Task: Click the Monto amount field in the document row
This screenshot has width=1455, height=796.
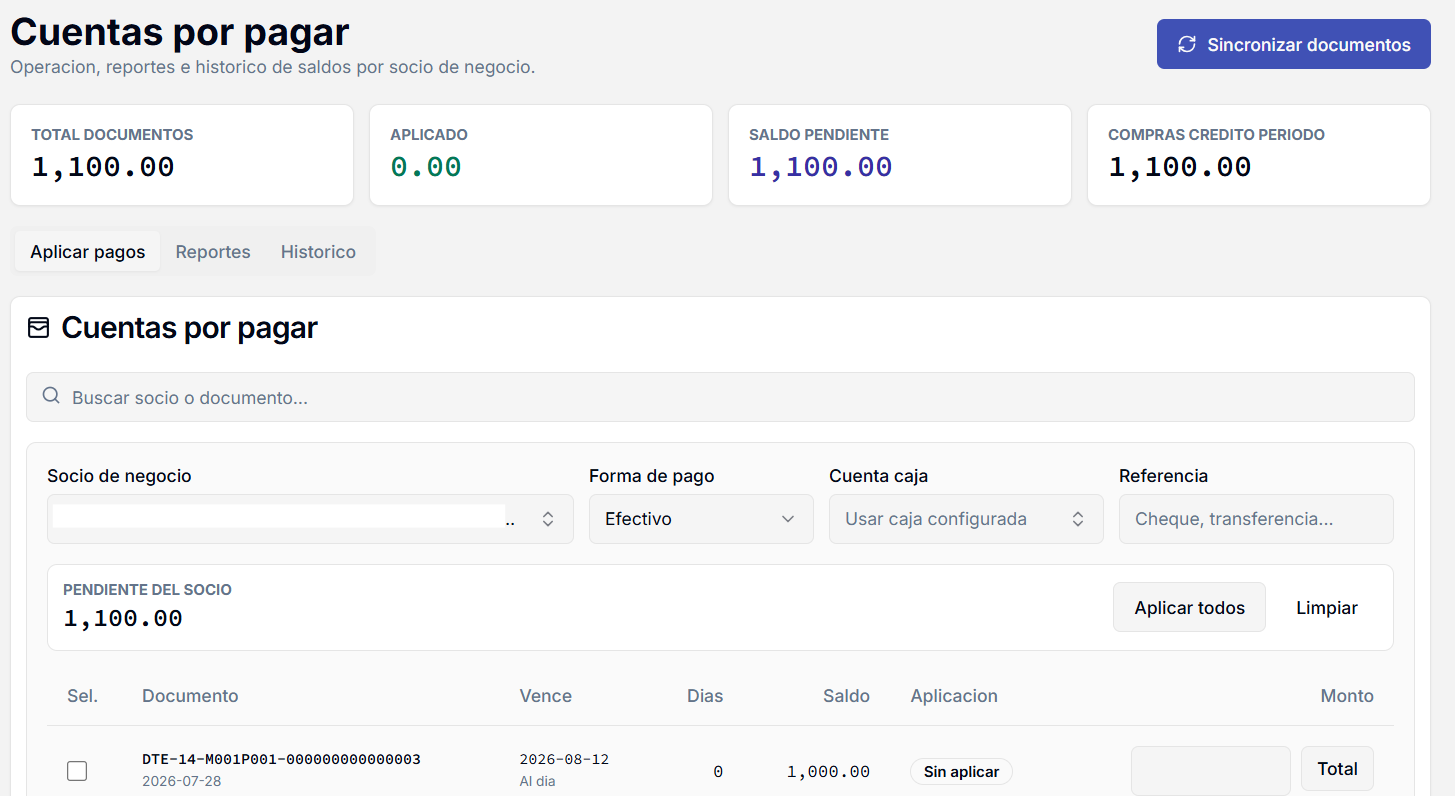Action: tap(1211, 770)
